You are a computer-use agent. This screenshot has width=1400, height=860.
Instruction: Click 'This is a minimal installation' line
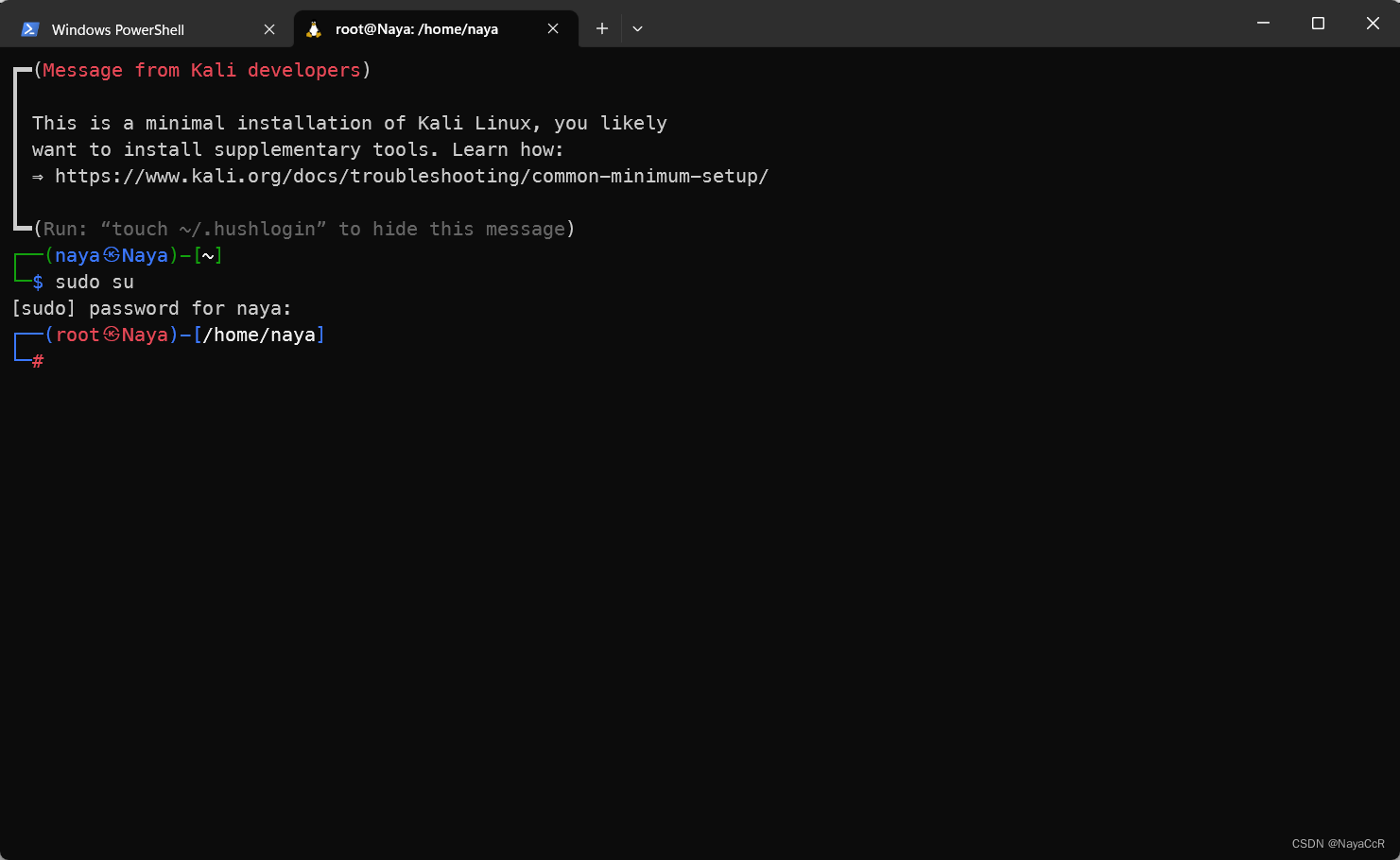tap(350, 123)
